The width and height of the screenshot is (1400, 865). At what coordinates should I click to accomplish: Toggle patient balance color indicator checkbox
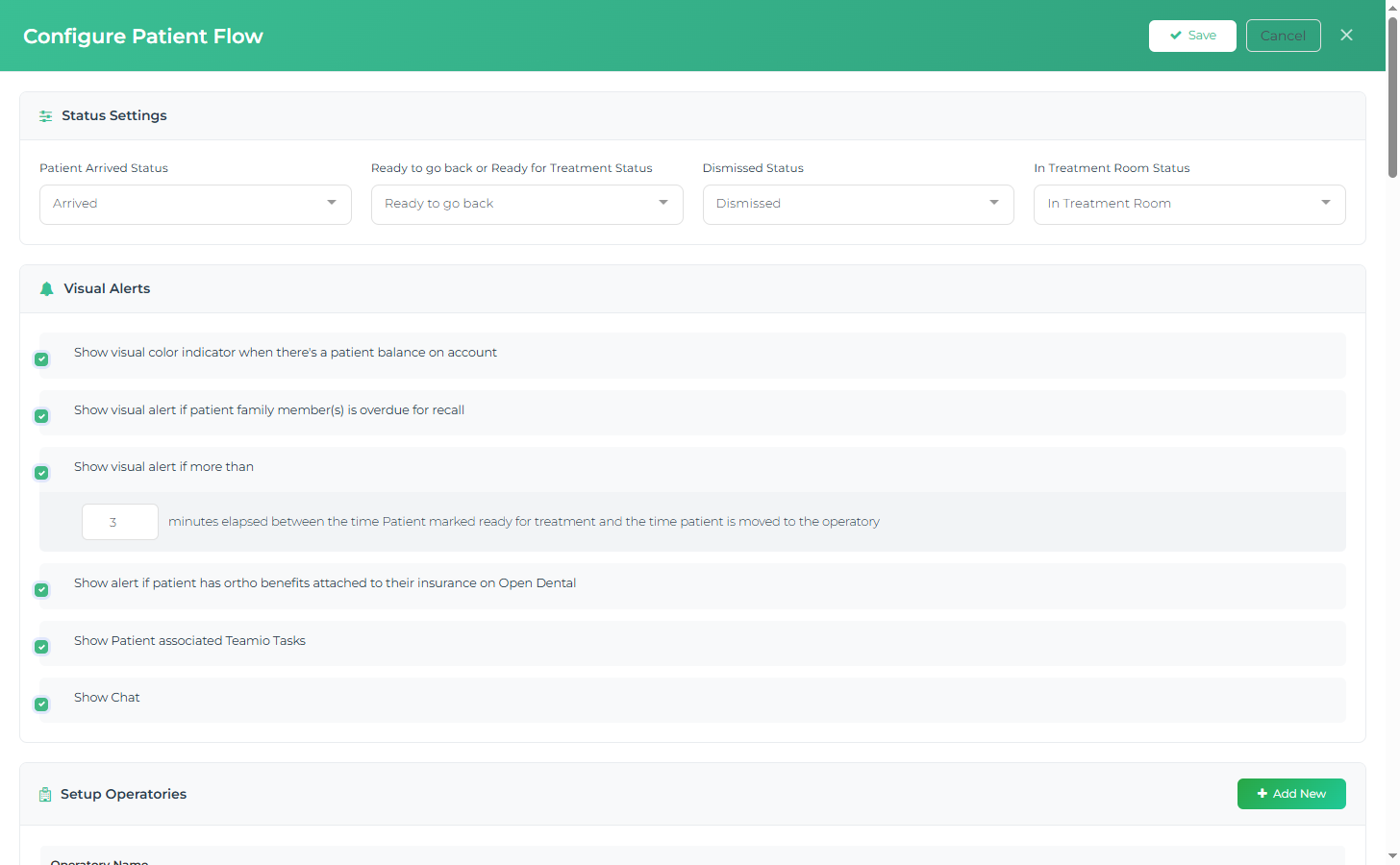pyautogui.click(x=41, y=359)
